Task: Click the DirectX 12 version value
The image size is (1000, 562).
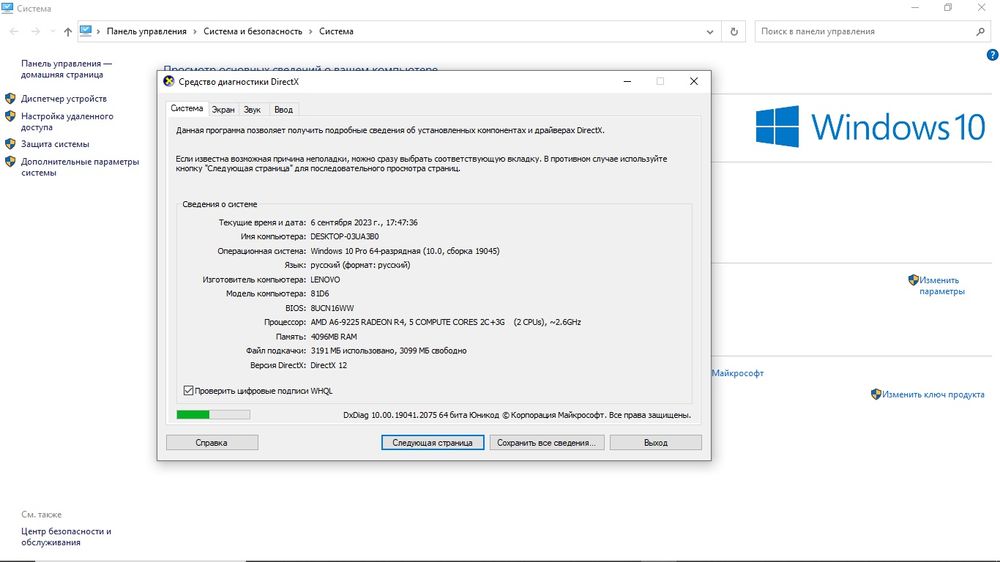Action: point(328,366)
